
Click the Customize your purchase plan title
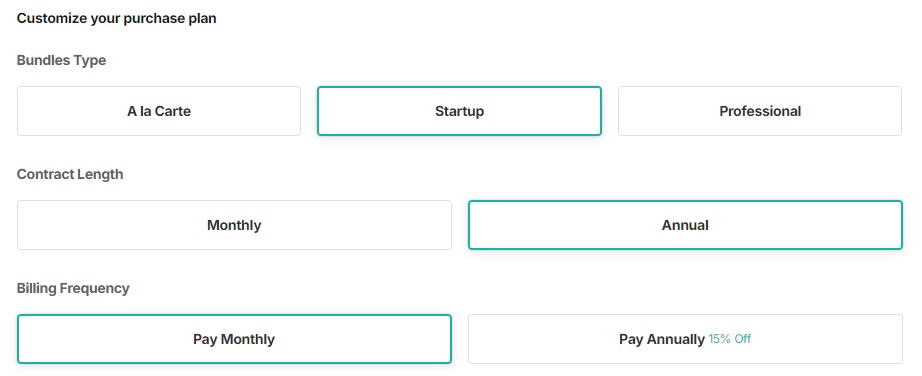point(116,18)
